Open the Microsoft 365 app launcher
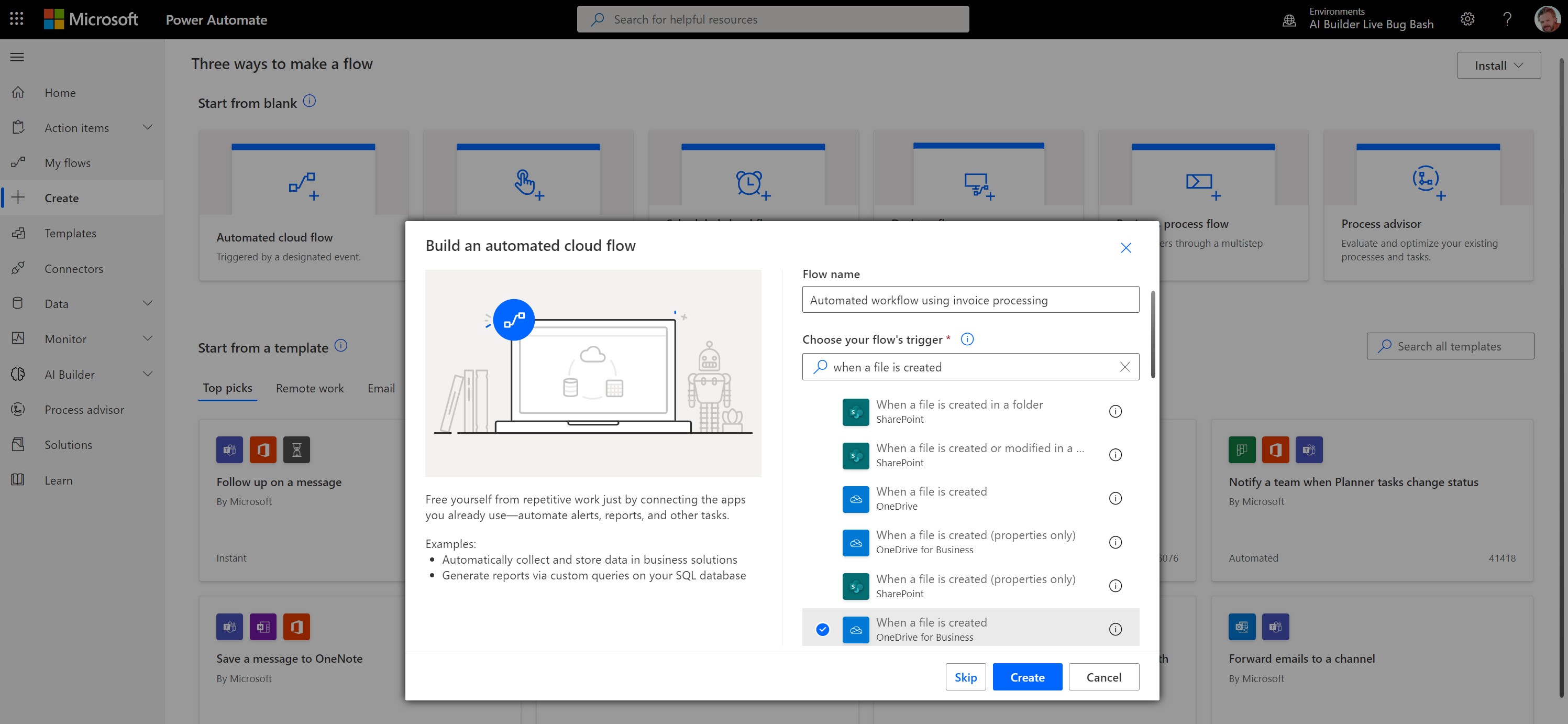The image size is (1568, 724). pyautogui.click(x=16, y=19)
